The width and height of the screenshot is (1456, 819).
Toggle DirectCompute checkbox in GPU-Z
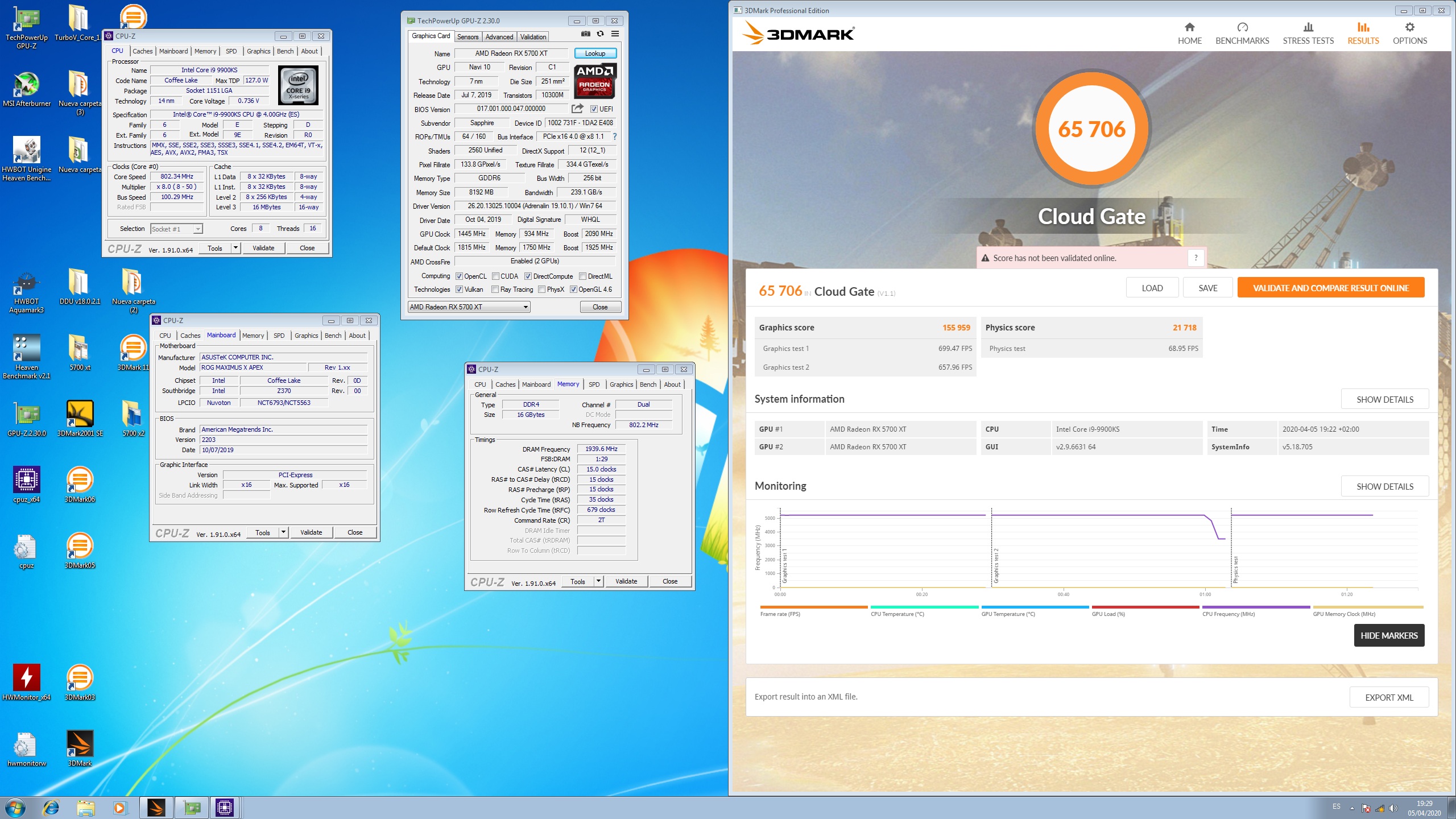click(x=528, y=276)
